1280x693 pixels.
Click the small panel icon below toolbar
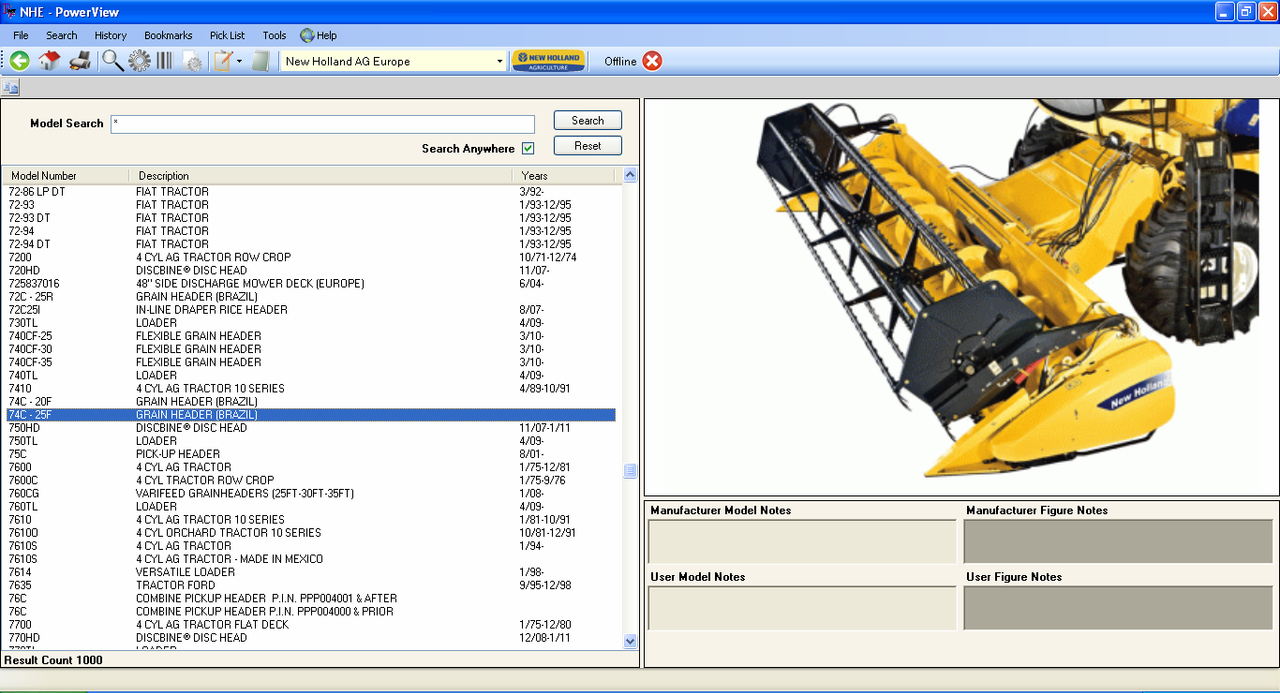tap(10, 88)
